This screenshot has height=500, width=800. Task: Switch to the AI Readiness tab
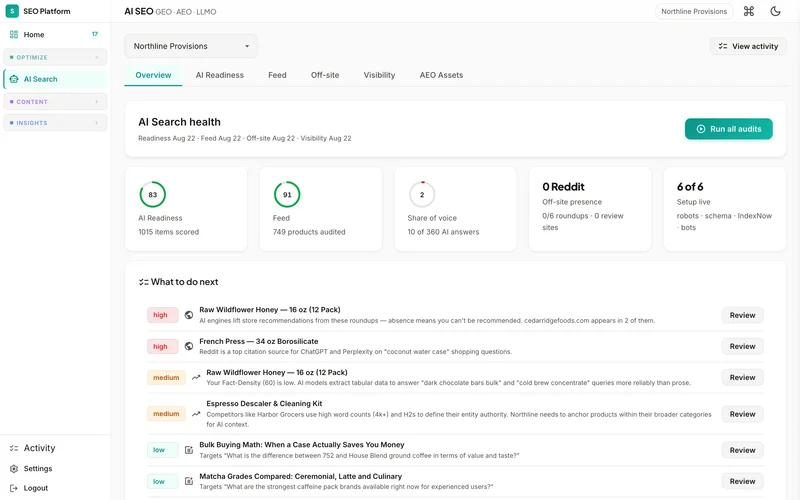coord(219,75)
